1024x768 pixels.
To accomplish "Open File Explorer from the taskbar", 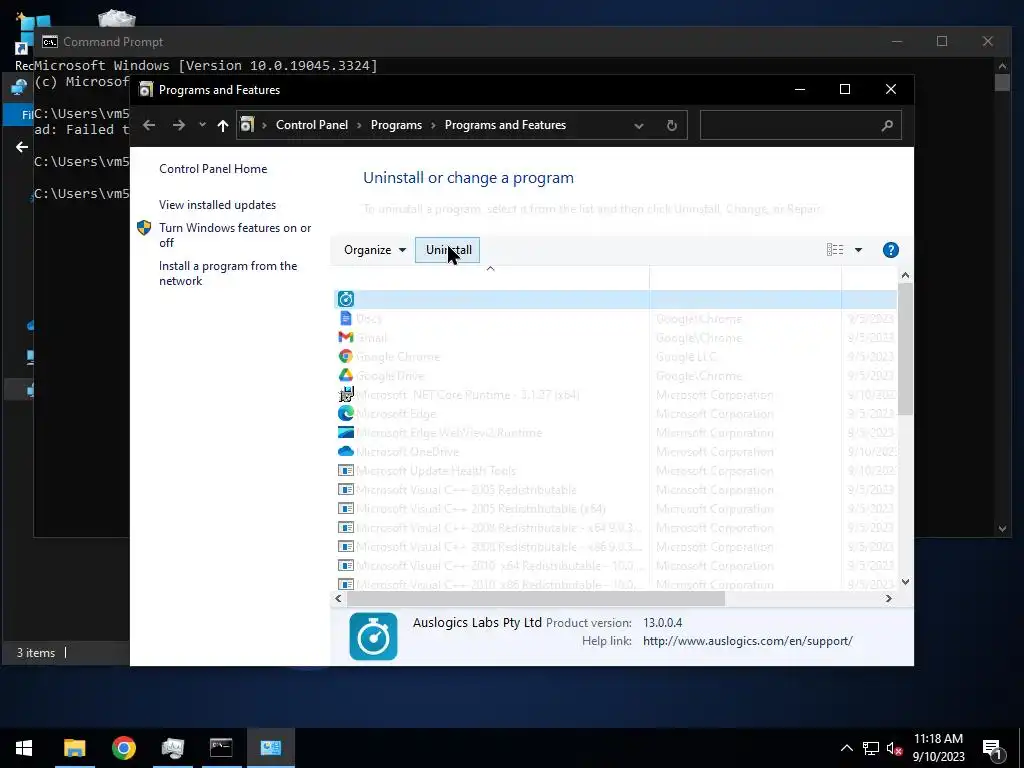I will coord(74,748).
